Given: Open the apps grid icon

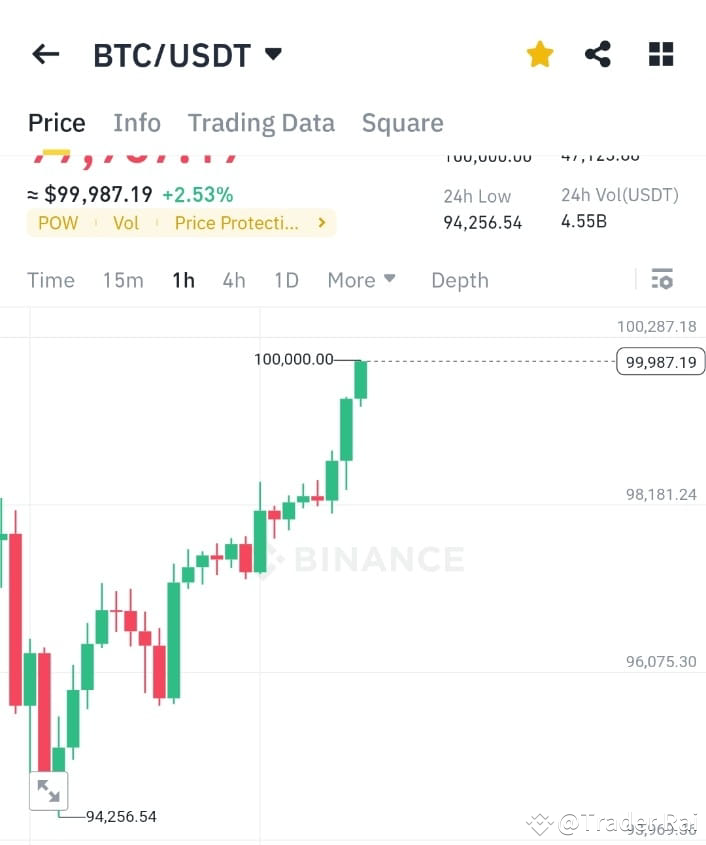Looking at the screenshot, I should 661,54.
